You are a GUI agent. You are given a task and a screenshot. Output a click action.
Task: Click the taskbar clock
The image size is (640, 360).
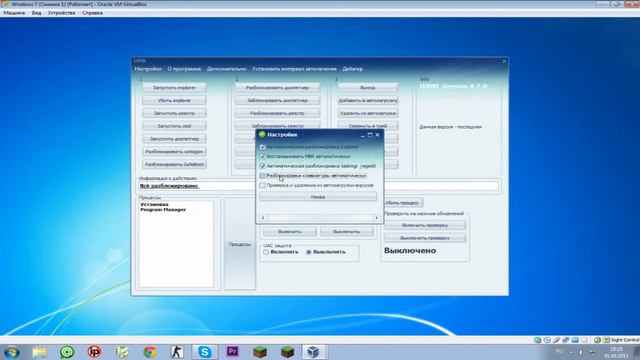tap(616, 353)
